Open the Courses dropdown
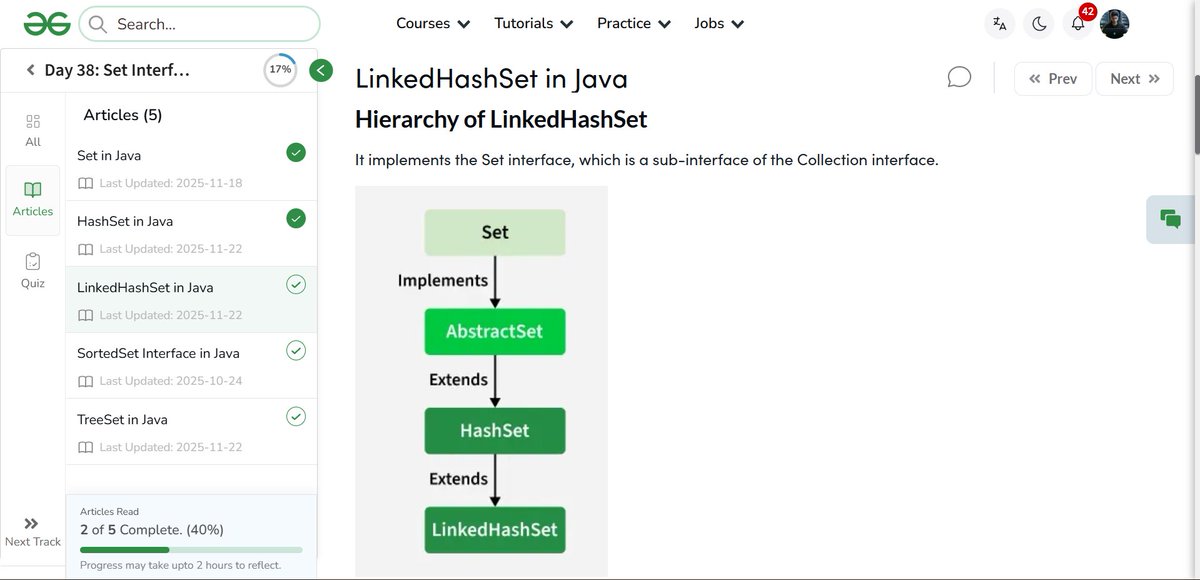 pos(432,22)
